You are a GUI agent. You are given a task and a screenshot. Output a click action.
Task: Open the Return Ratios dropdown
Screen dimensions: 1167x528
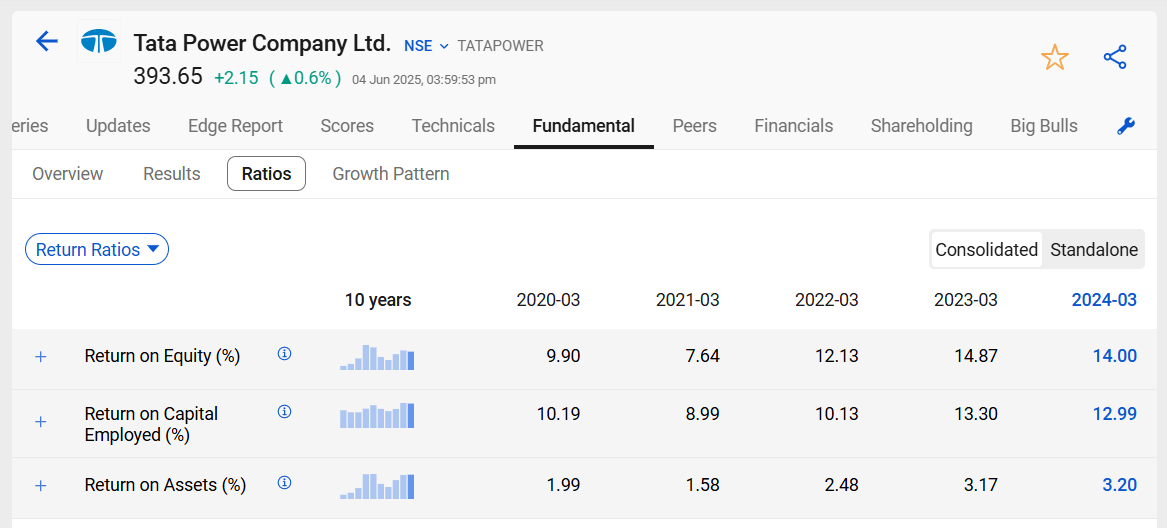(97, 249)
